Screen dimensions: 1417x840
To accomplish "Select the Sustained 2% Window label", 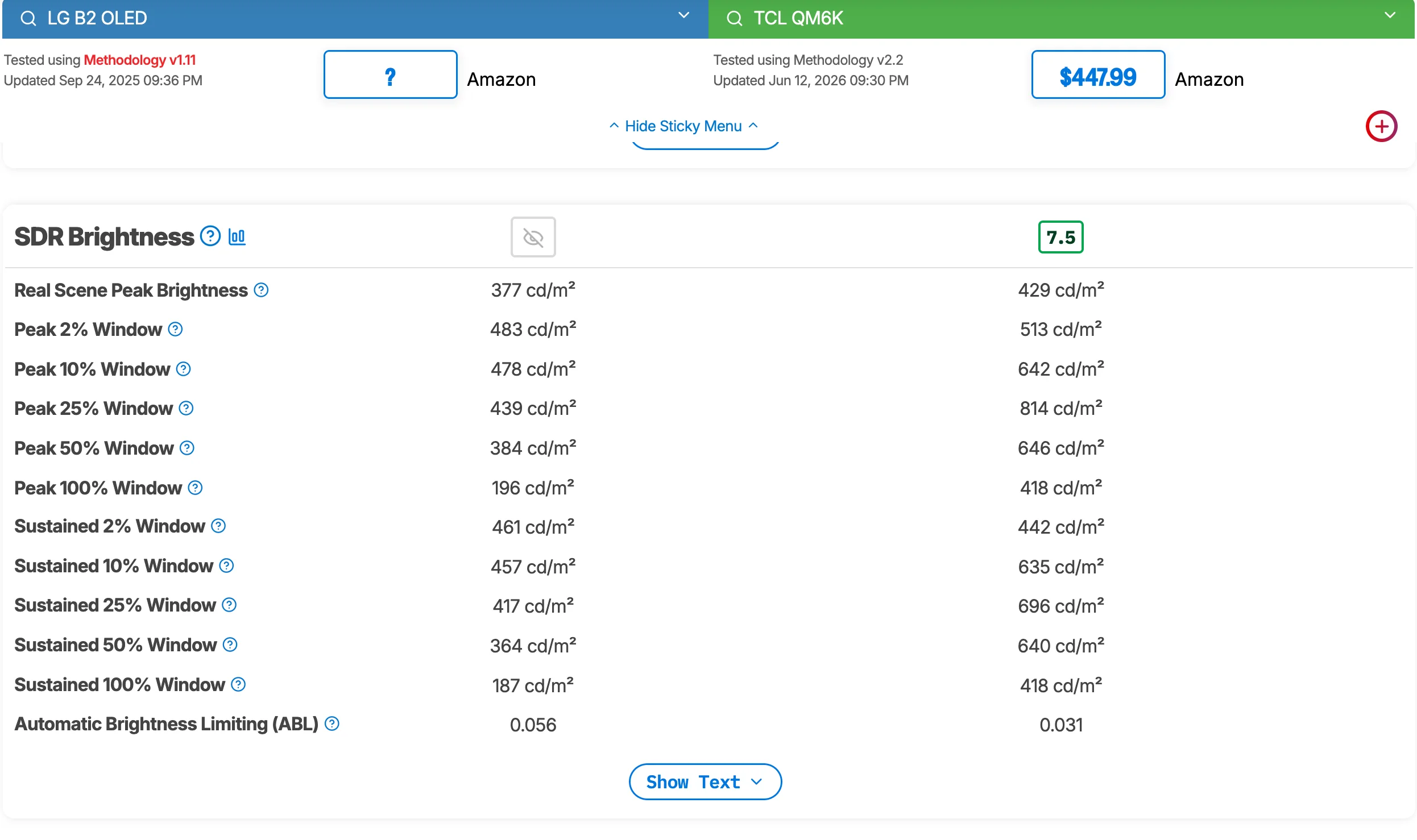I will (110, 526).
